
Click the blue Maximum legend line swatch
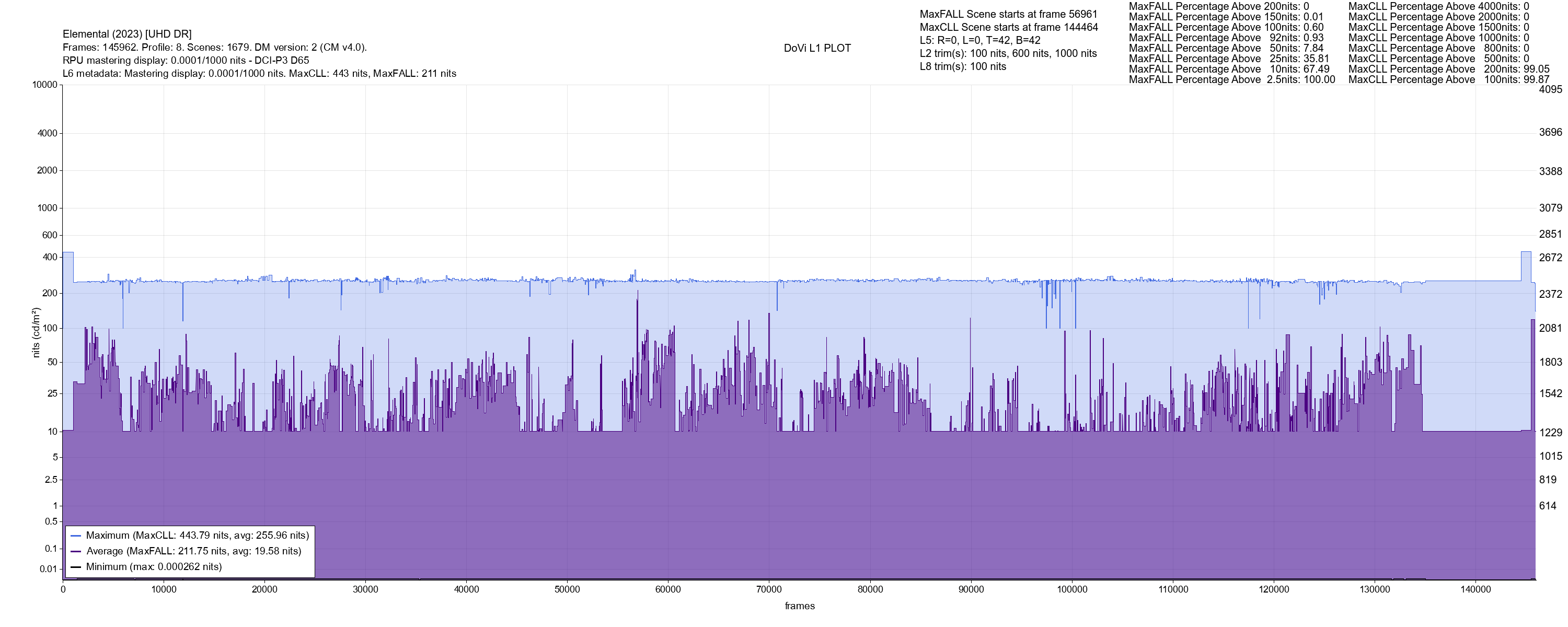(x=76, y=536)
